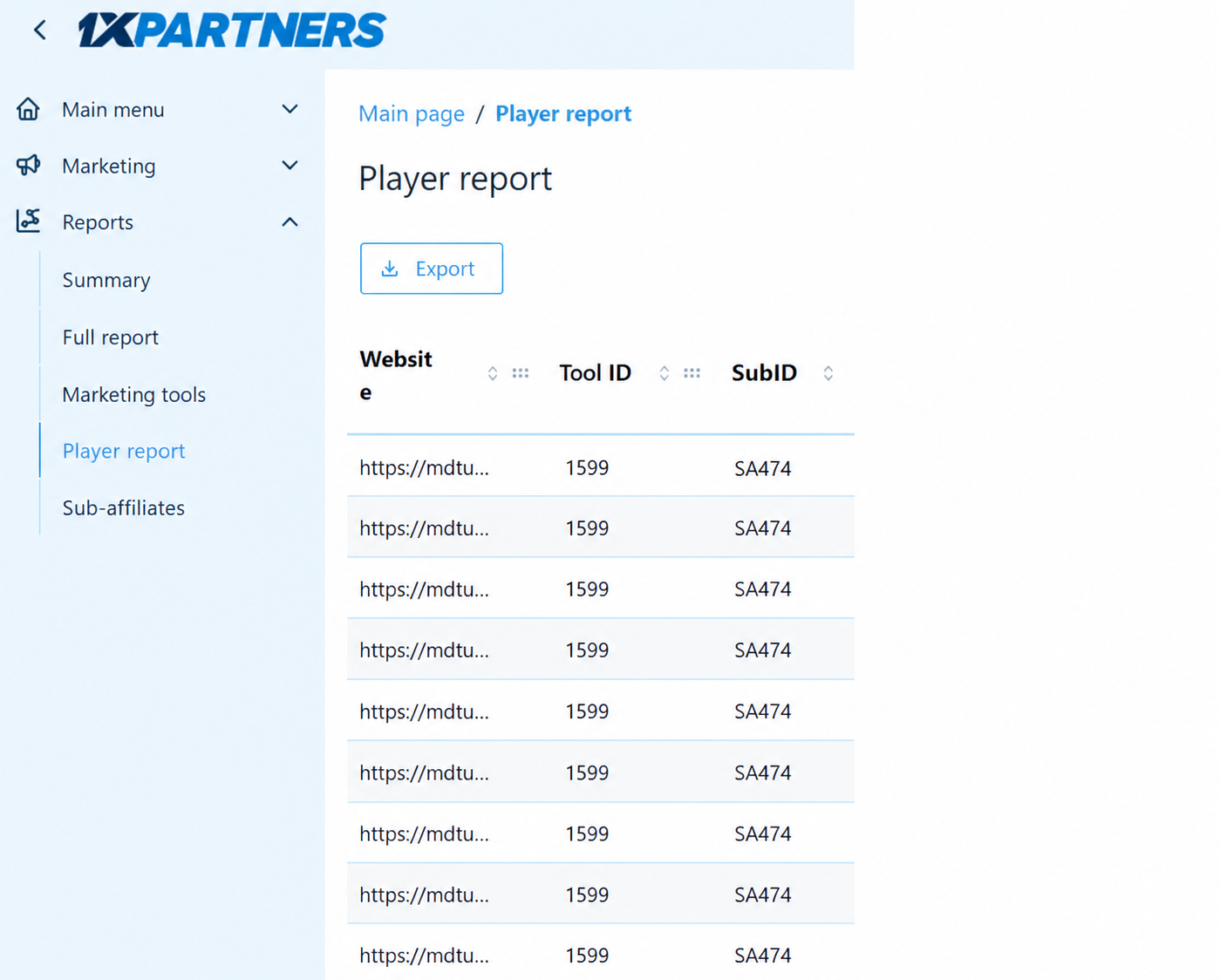Click the Player report breadcrumb
Viewport: 1220px width, 980px height.
(x=563, y=113)
